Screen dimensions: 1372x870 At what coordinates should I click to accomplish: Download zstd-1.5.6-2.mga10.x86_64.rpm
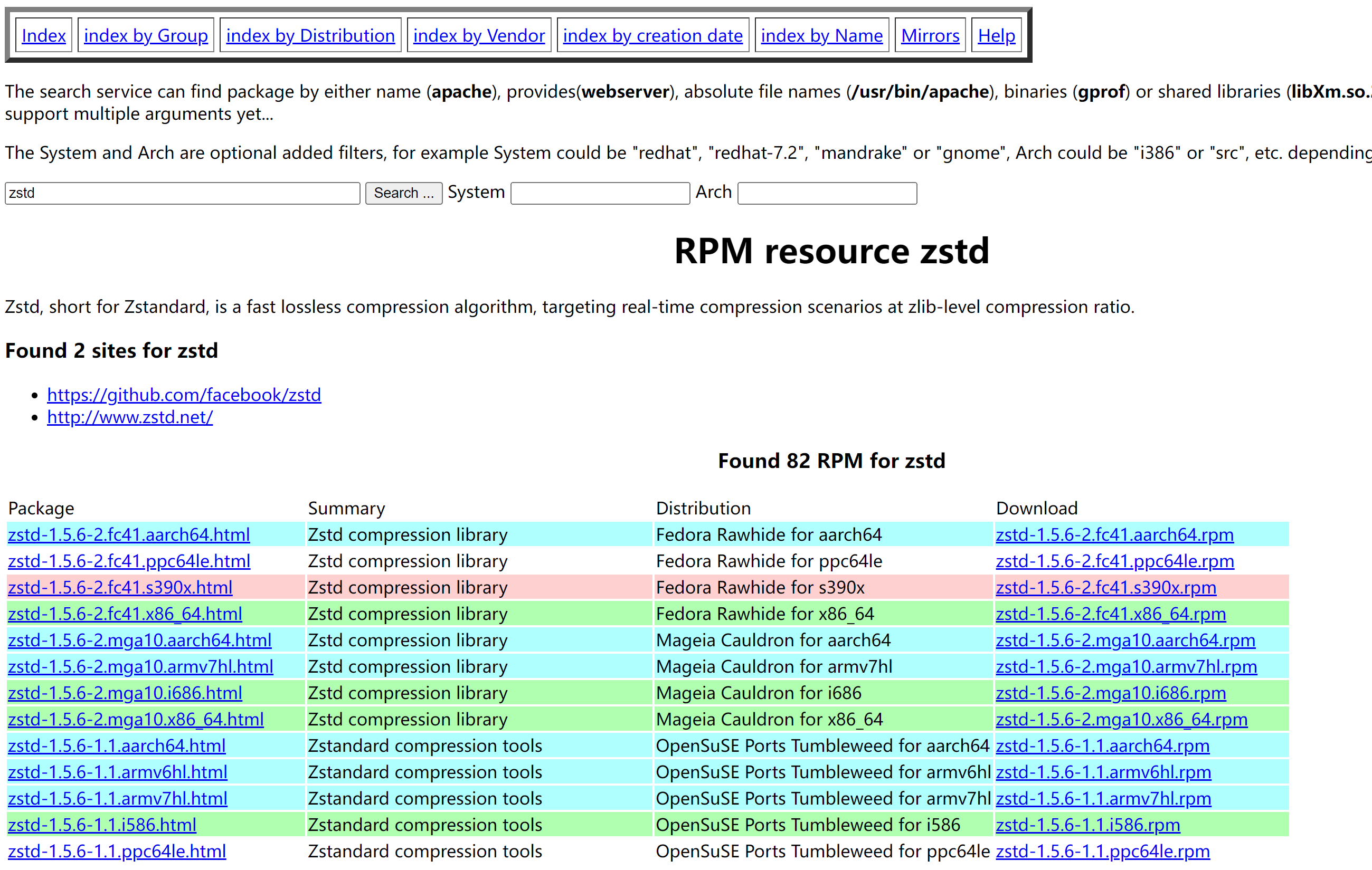click(1122, 719)
